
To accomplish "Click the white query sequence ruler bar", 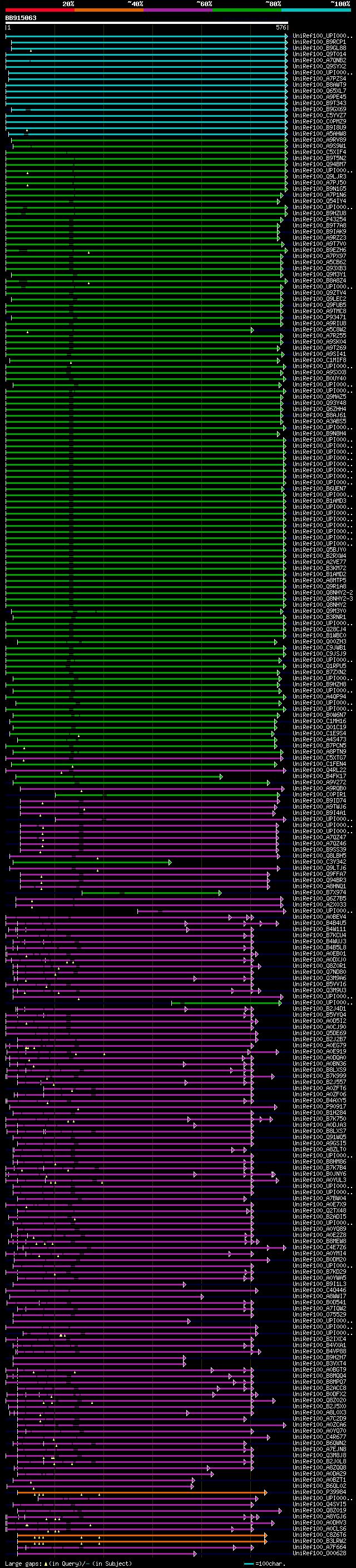I will click(147, 23).
